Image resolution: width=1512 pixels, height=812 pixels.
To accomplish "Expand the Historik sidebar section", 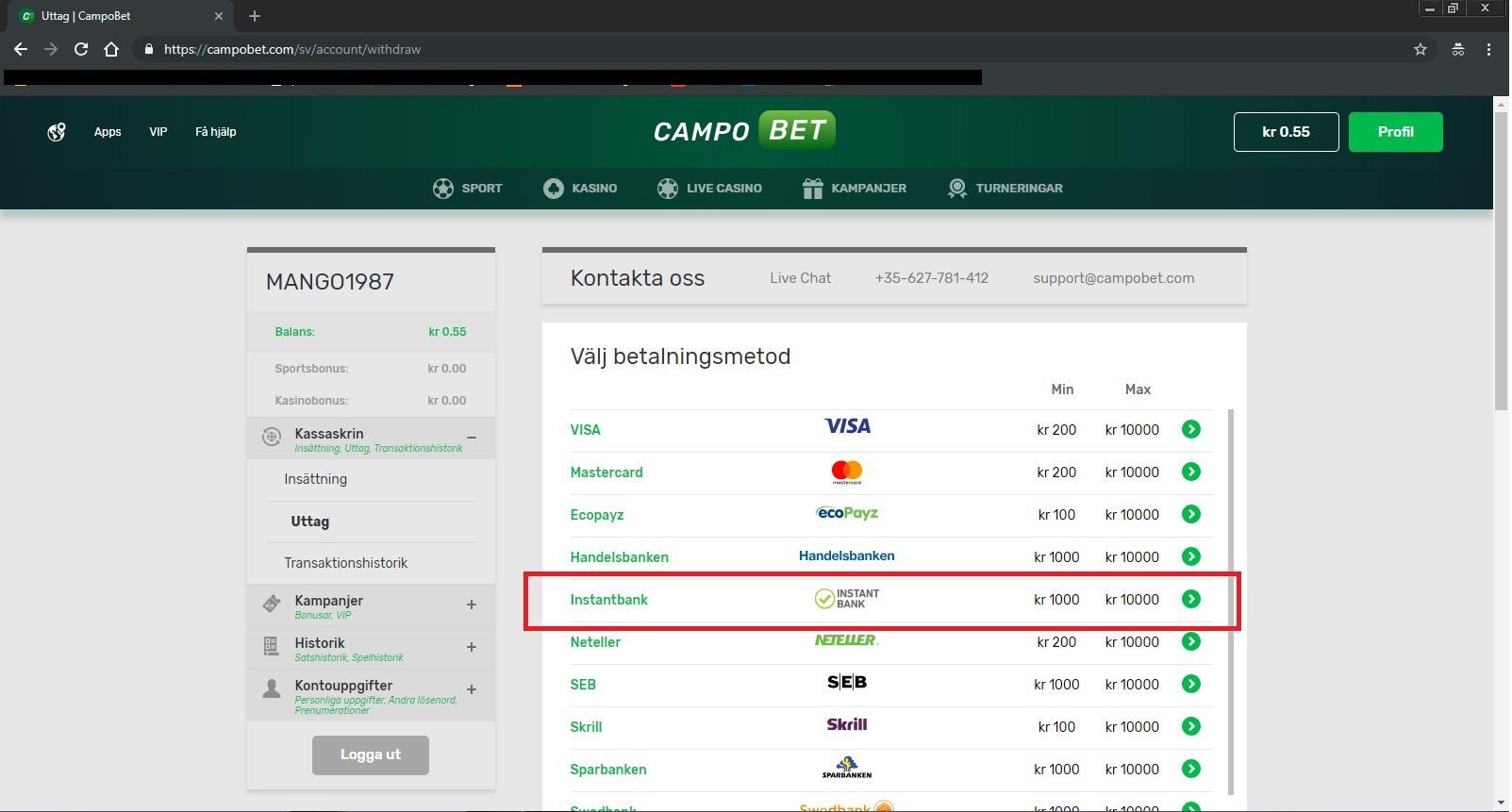I will 472,647.
